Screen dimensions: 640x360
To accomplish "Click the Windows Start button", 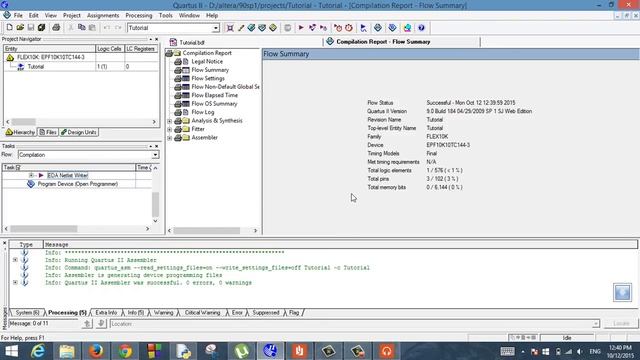I will pyautogui.click(x=11, y=351).
